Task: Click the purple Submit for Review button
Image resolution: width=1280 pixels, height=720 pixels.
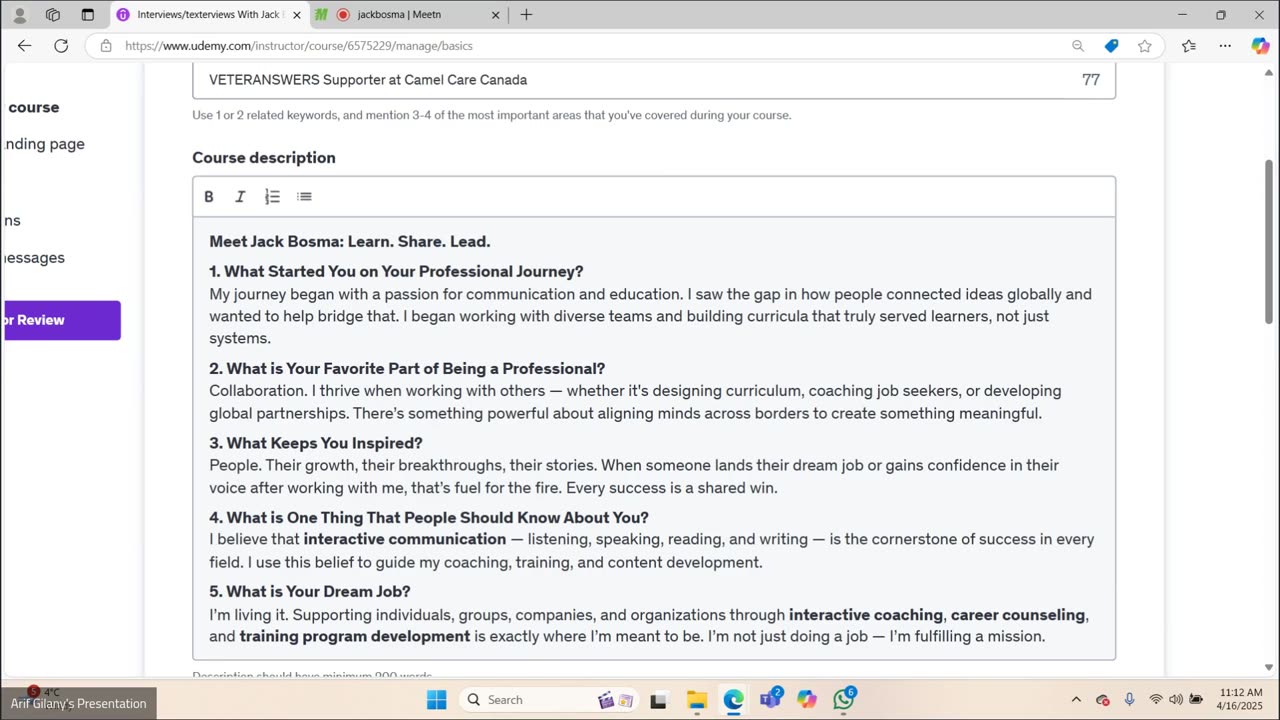Action: point(62,320)
